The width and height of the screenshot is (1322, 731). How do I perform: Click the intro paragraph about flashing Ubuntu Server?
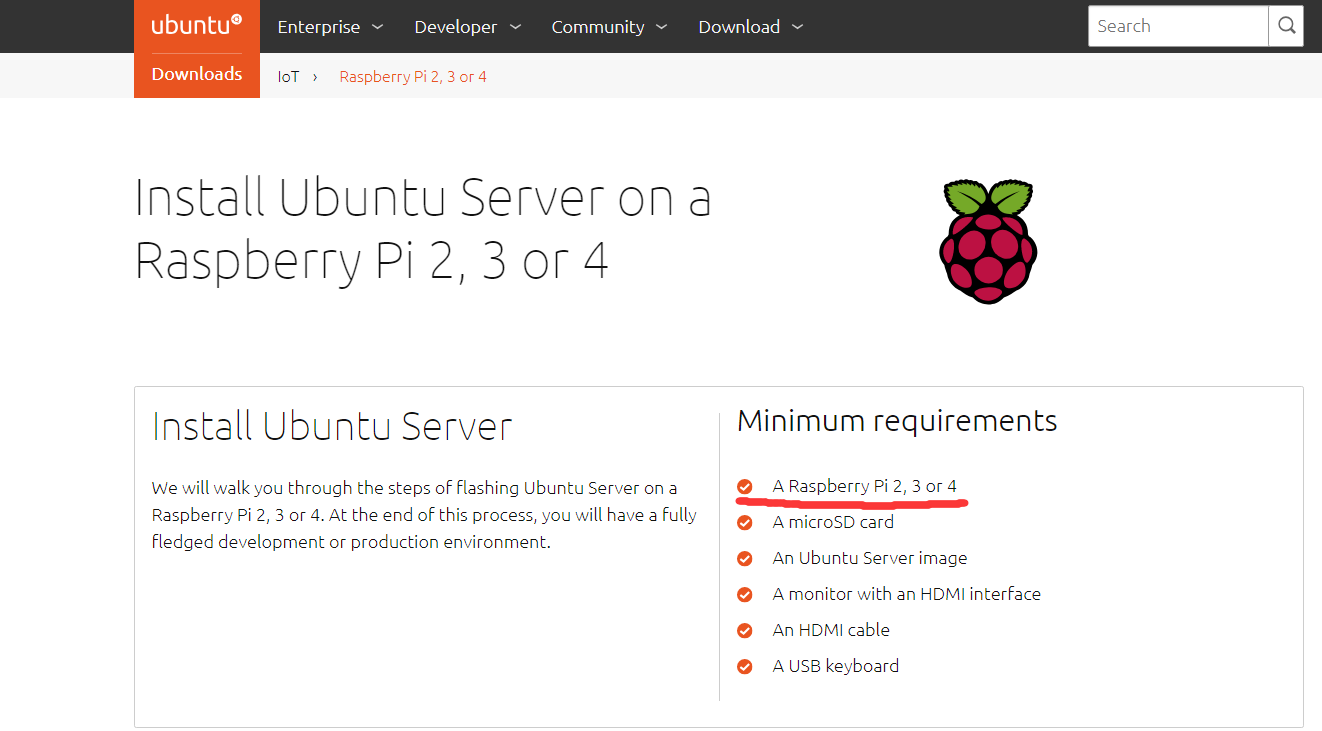(424, 515)
